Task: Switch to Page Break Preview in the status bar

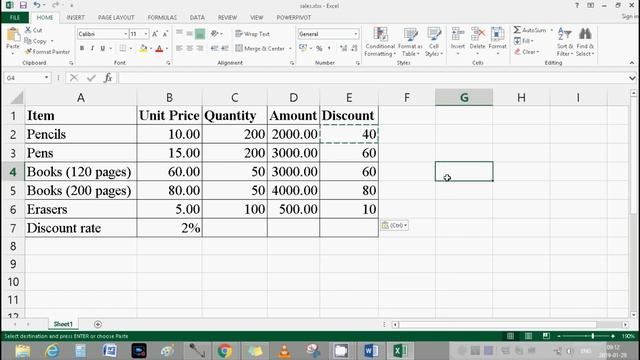Action: click(x=546, y=336)
